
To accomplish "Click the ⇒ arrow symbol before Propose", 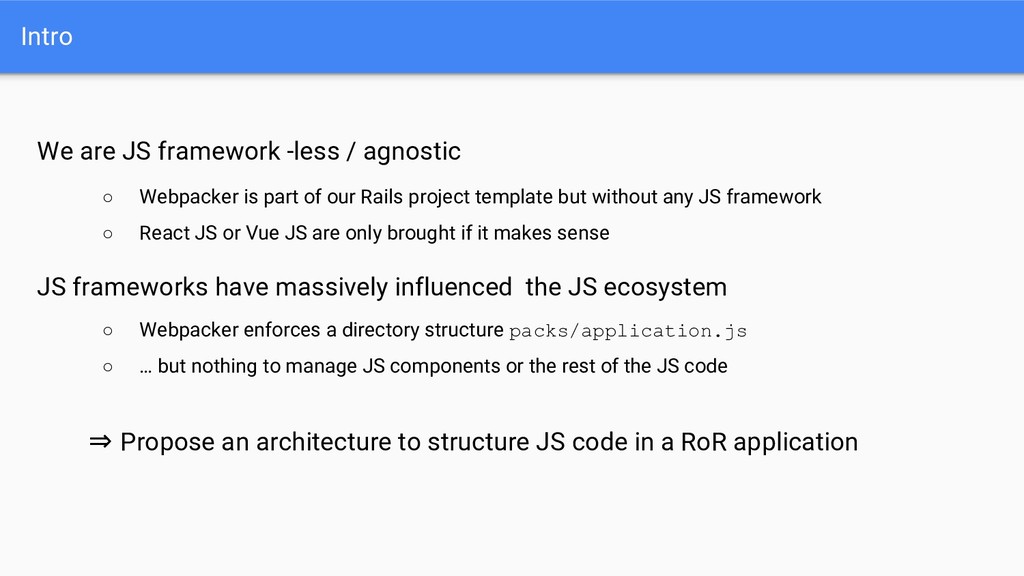I will [x=100, y=442].
